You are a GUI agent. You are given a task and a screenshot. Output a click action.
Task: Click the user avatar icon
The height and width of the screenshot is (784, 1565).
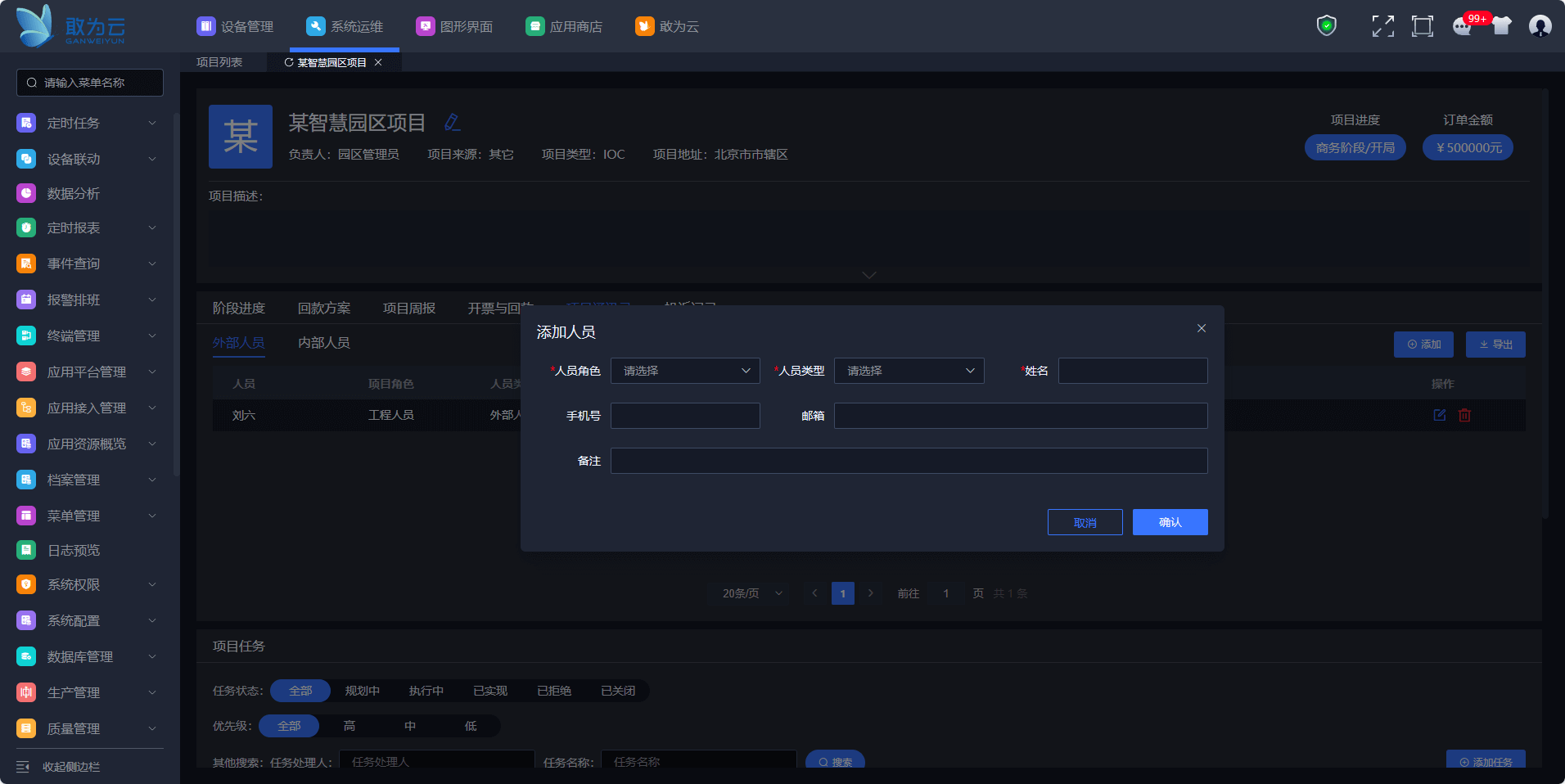[1540, 26]
